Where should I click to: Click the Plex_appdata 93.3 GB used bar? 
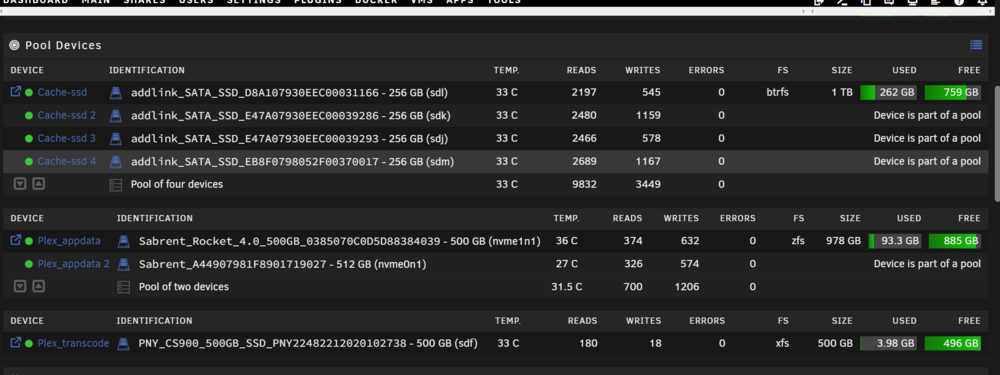pyautogui.click(x=895, y=241)
